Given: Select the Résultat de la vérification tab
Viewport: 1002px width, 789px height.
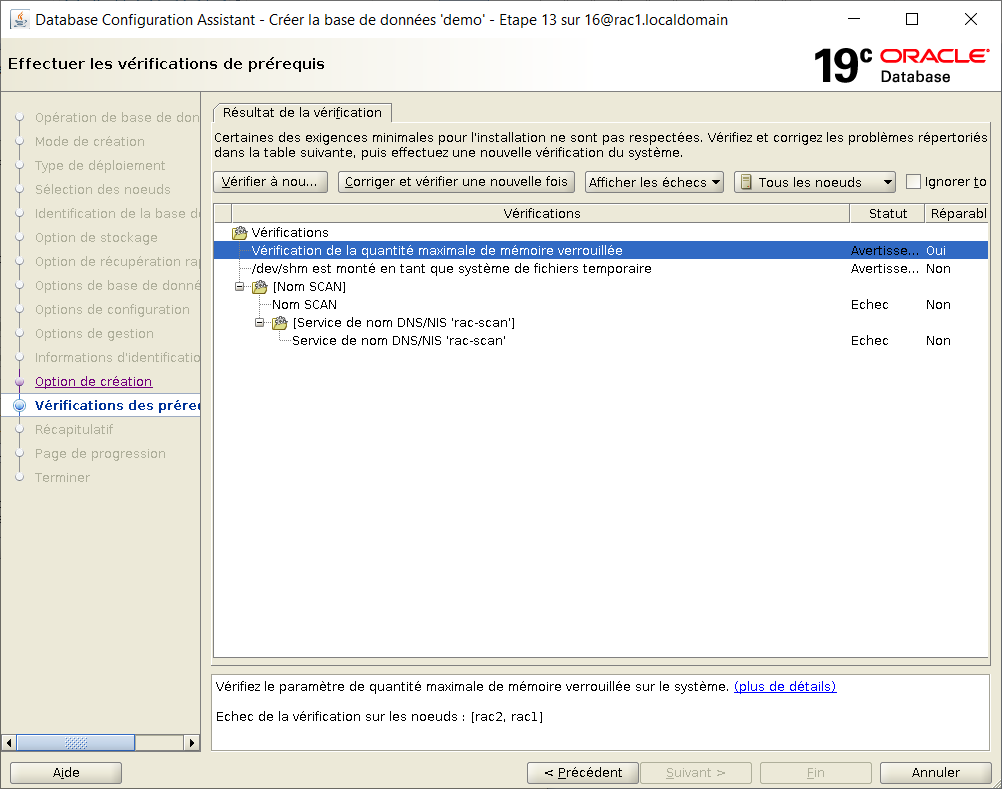Looking at the screenshot, I should click(x=302, y=112).
